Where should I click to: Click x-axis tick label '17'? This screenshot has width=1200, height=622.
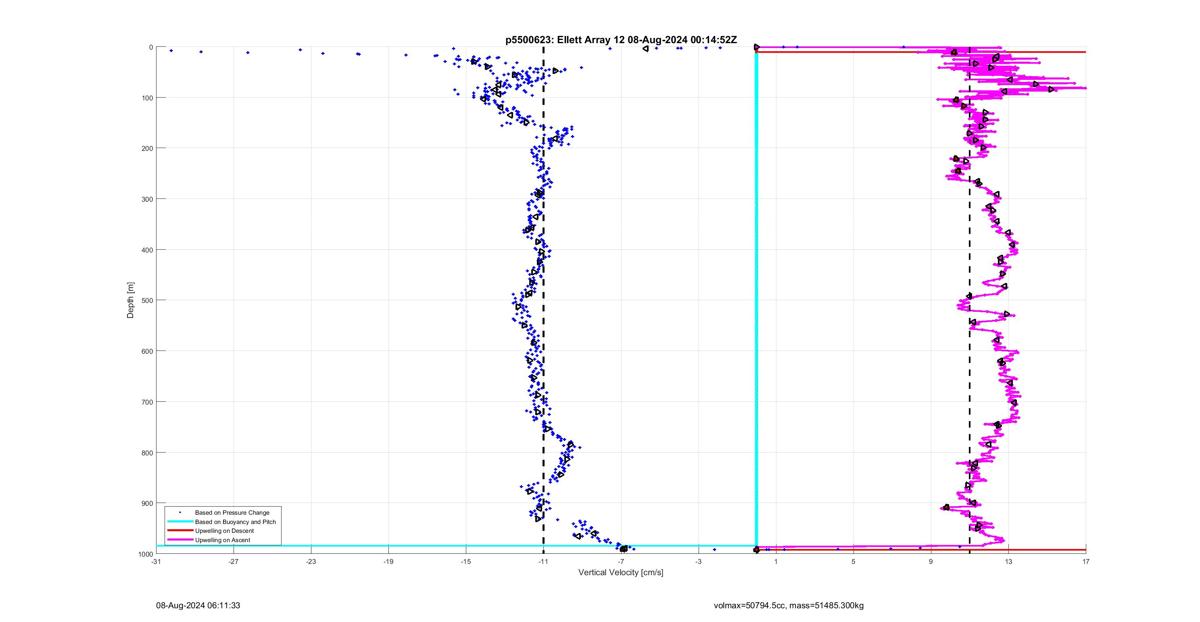[x=1086, y=561]
